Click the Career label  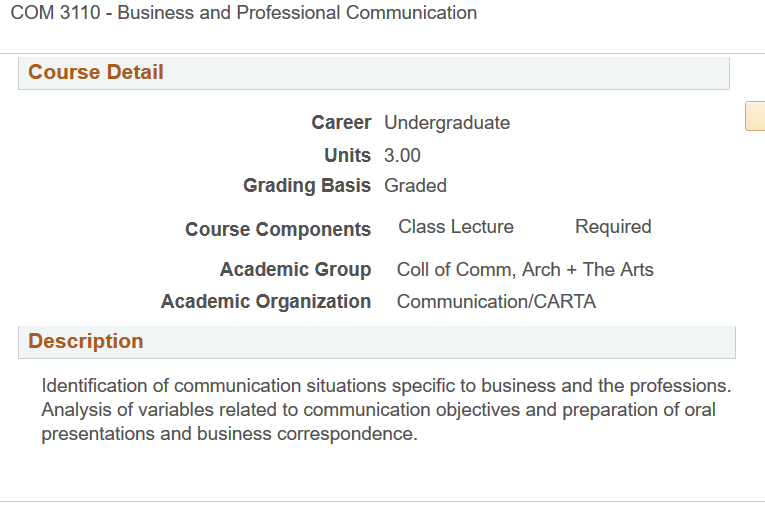(341, 123)
